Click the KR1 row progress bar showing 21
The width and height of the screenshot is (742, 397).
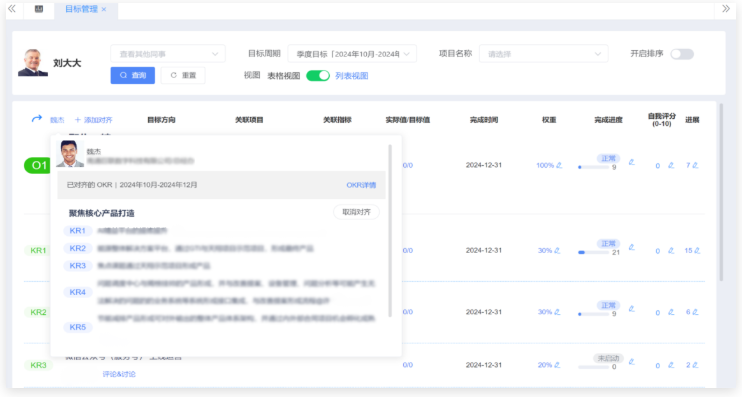coord(594,252)
